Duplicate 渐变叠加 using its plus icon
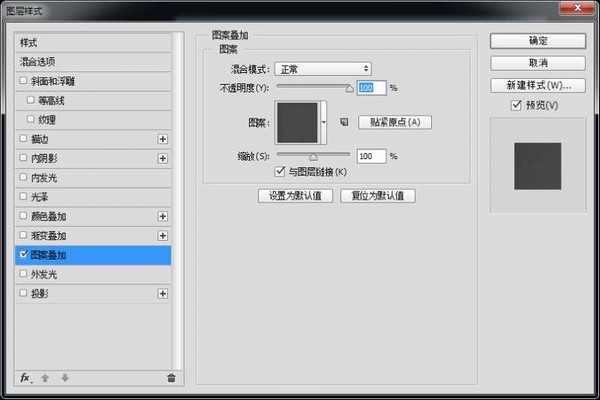The width and height of the screenshot is (600, 400). (x=163, y=235)
